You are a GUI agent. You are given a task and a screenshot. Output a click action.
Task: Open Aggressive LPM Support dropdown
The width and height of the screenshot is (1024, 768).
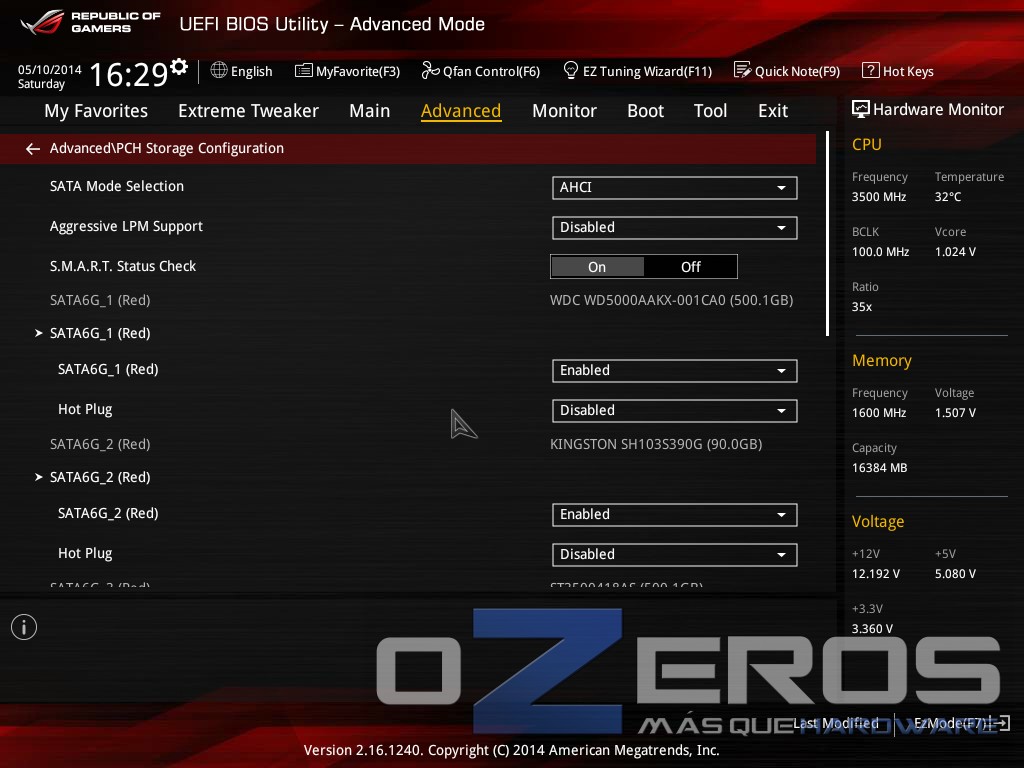[x=674, y=228]
